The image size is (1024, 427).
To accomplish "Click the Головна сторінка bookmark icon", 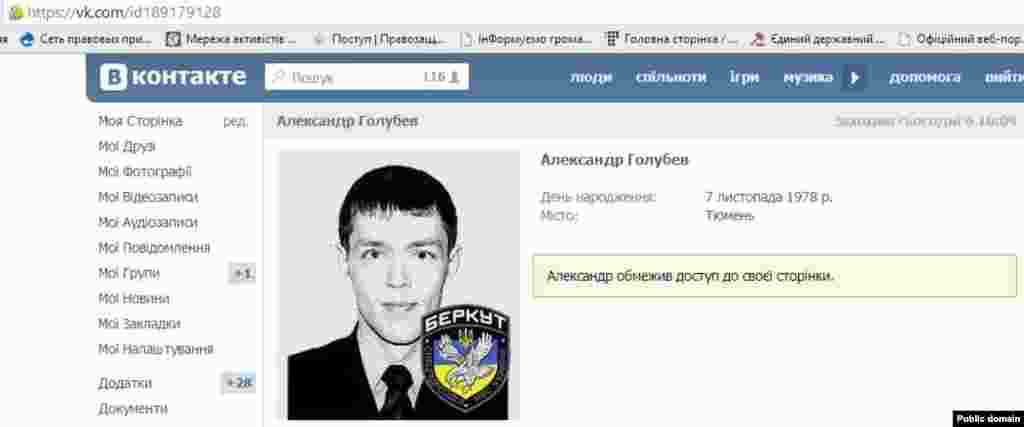I will click(612, 40).
